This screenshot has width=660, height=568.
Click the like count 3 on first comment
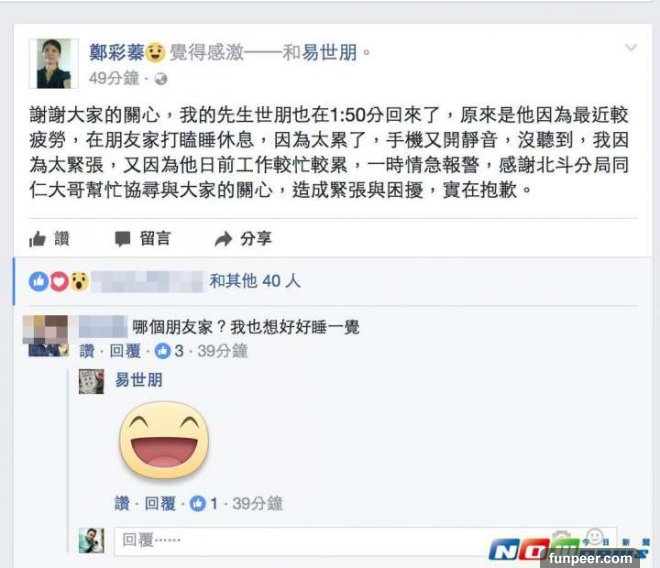pos(169,351)
